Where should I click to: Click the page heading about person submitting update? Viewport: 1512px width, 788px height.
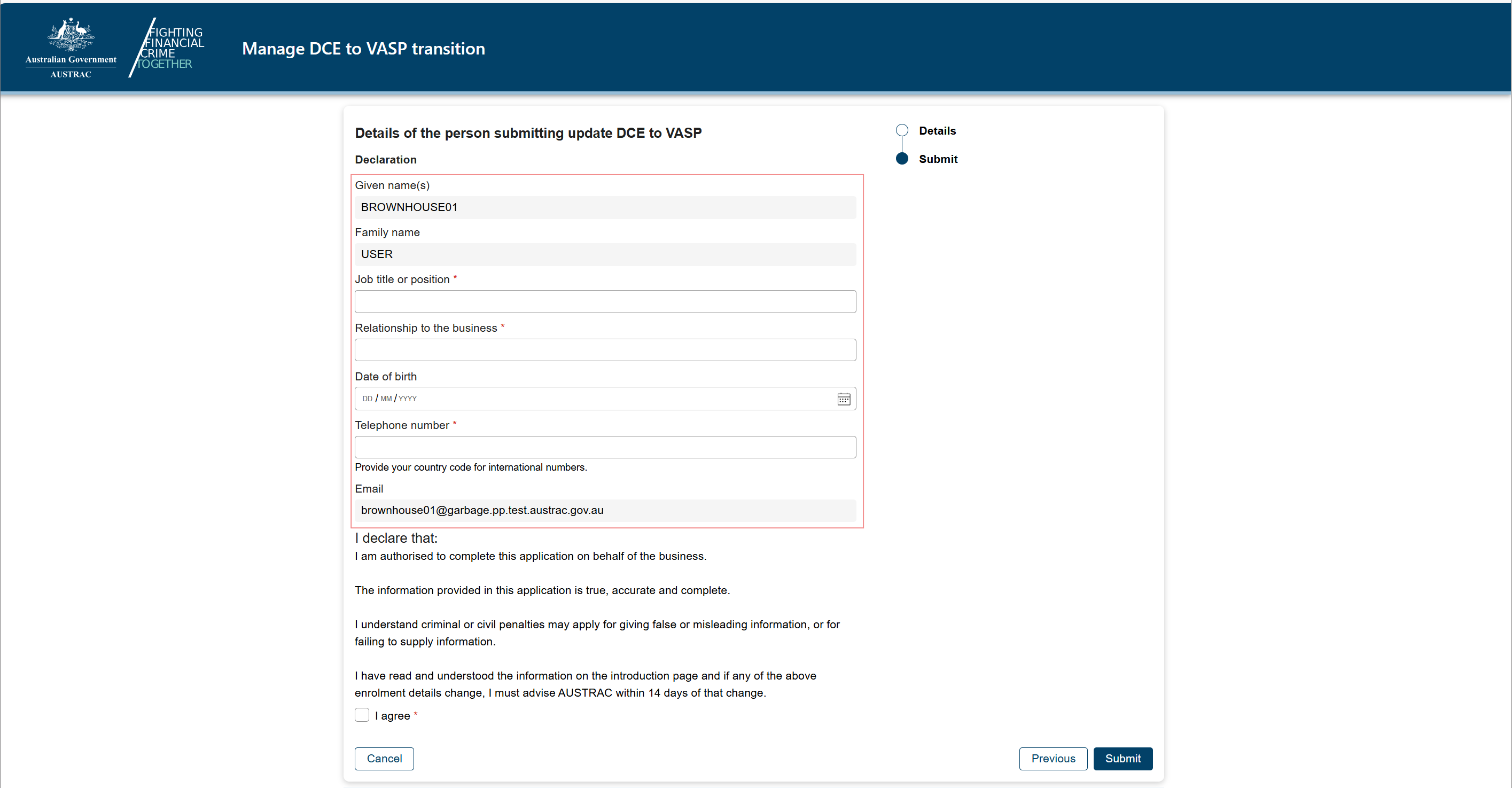coord(528,133)
